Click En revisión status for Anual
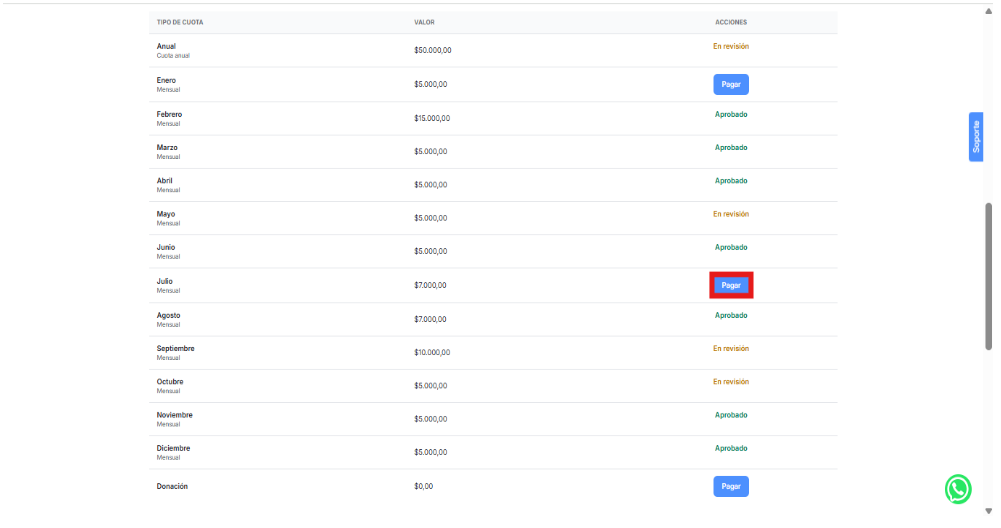 730,47
